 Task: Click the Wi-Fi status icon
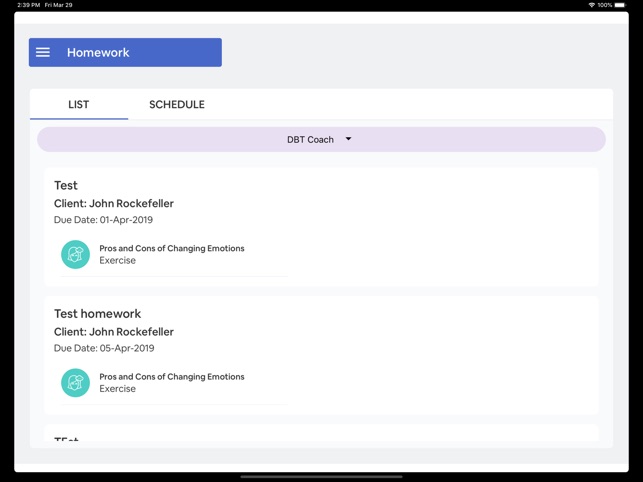pyautogui.click(x=592, y=5)
